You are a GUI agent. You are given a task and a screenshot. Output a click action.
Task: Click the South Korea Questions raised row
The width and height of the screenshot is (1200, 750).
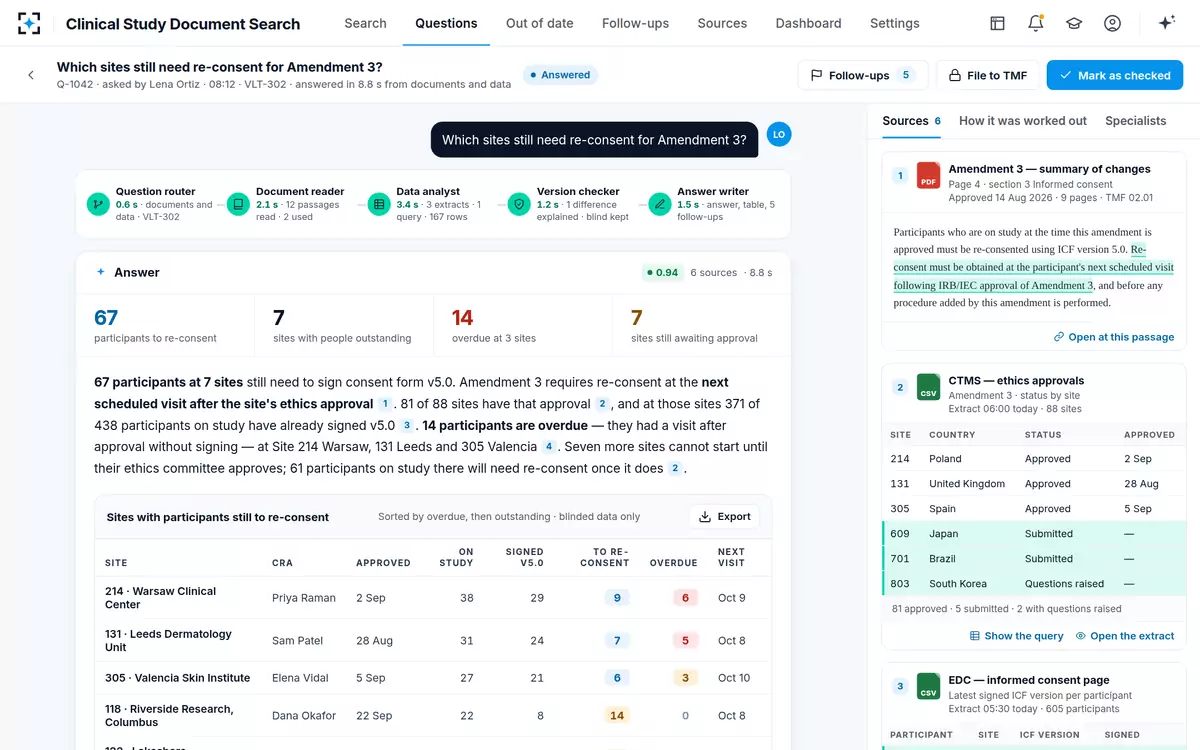point(1034,584)
